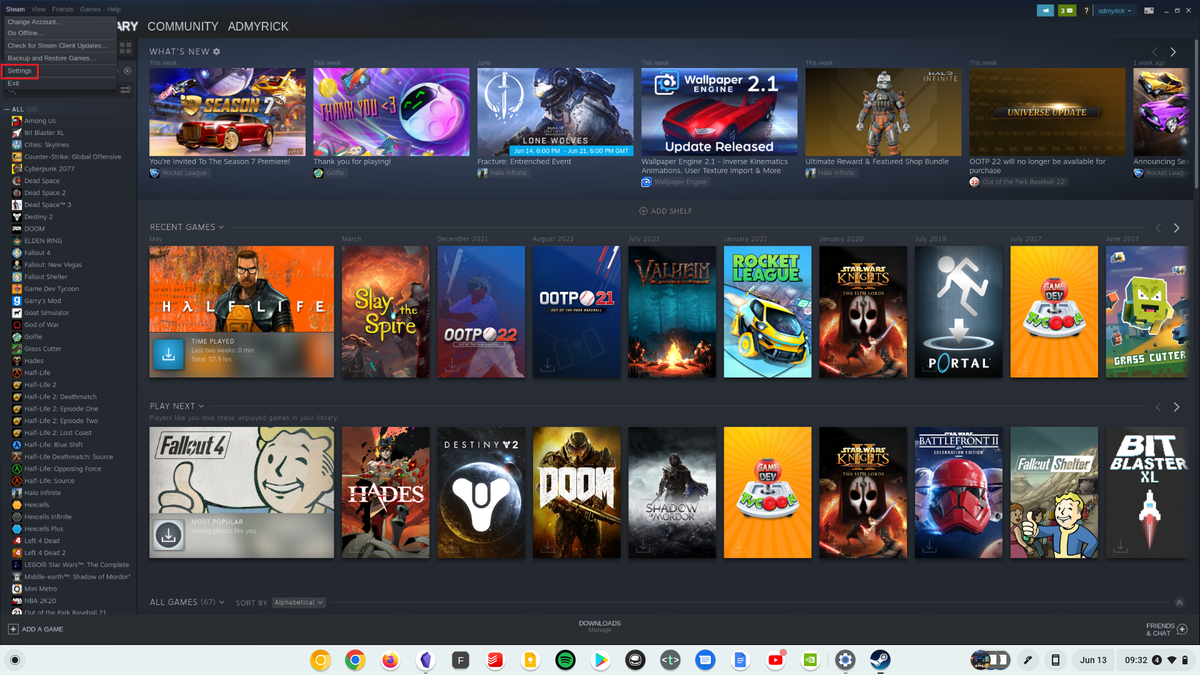Viewport: 1200px width, 675px height.
Task: Open the advanced filter sliders icon
Action: [x=126, y=89]
